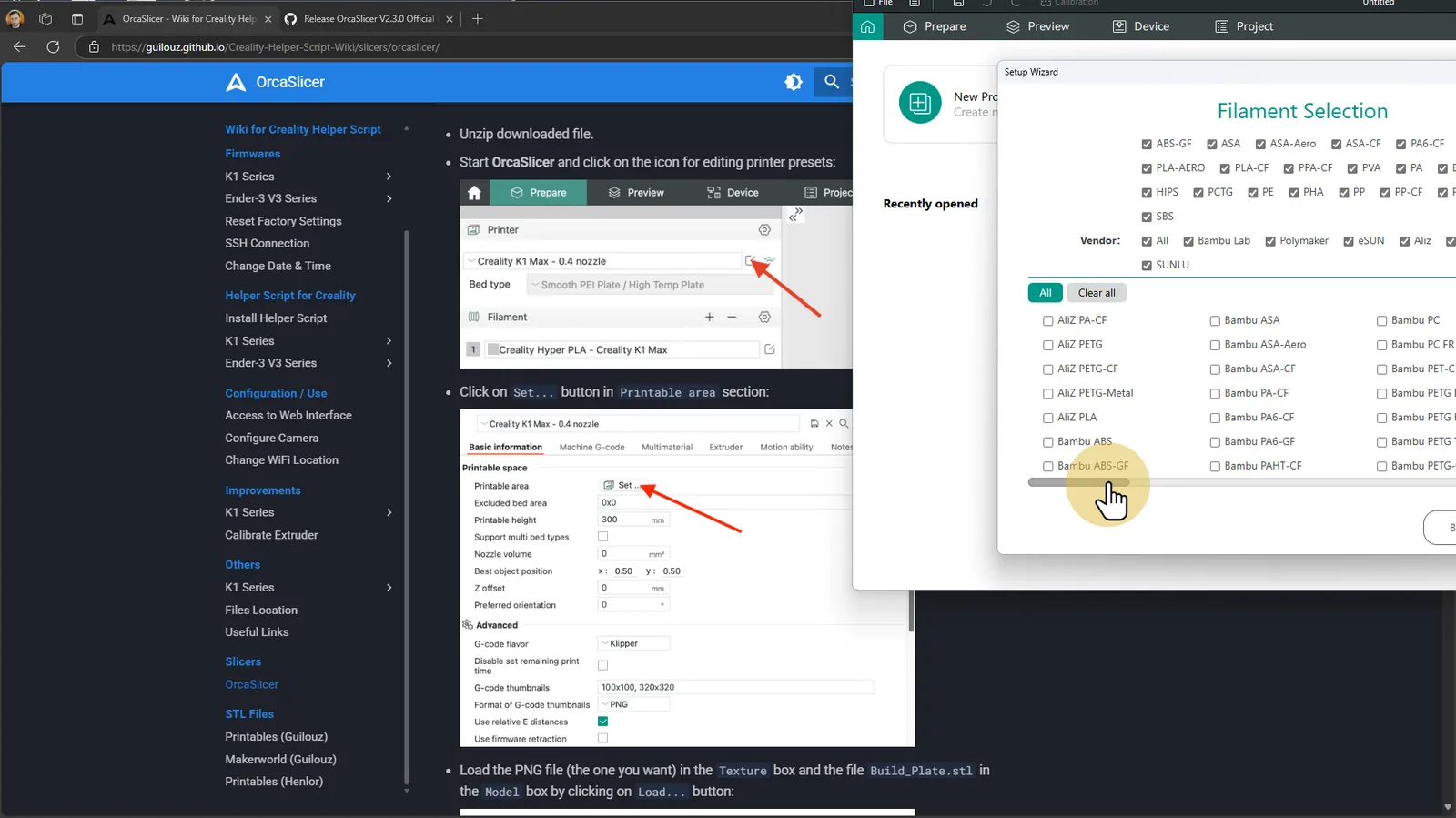Click the green New Project icon
Viewport: 1456px width, 818px height.
(x=920, y=103)
